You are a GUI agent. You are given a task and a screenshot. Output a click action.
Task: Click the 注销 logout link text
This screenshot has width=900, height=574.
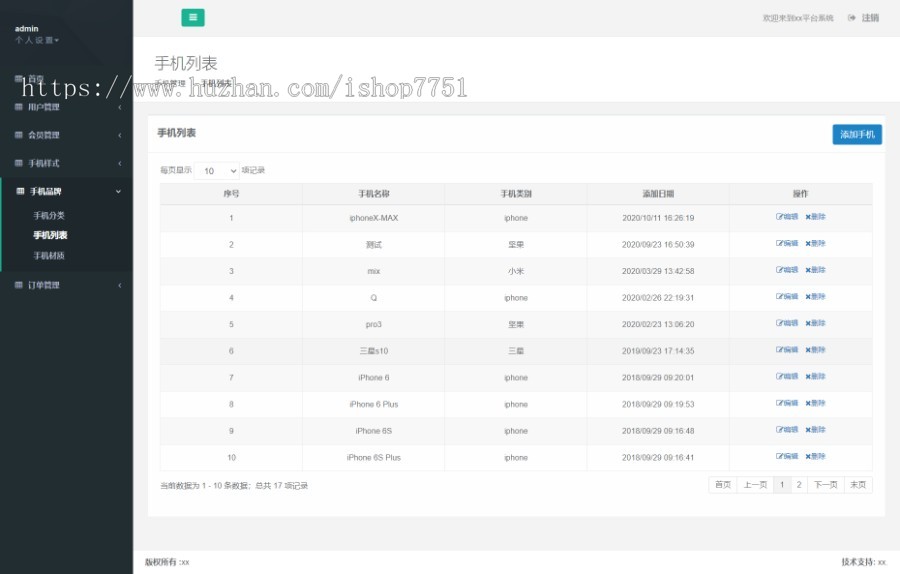click(870, 18)
